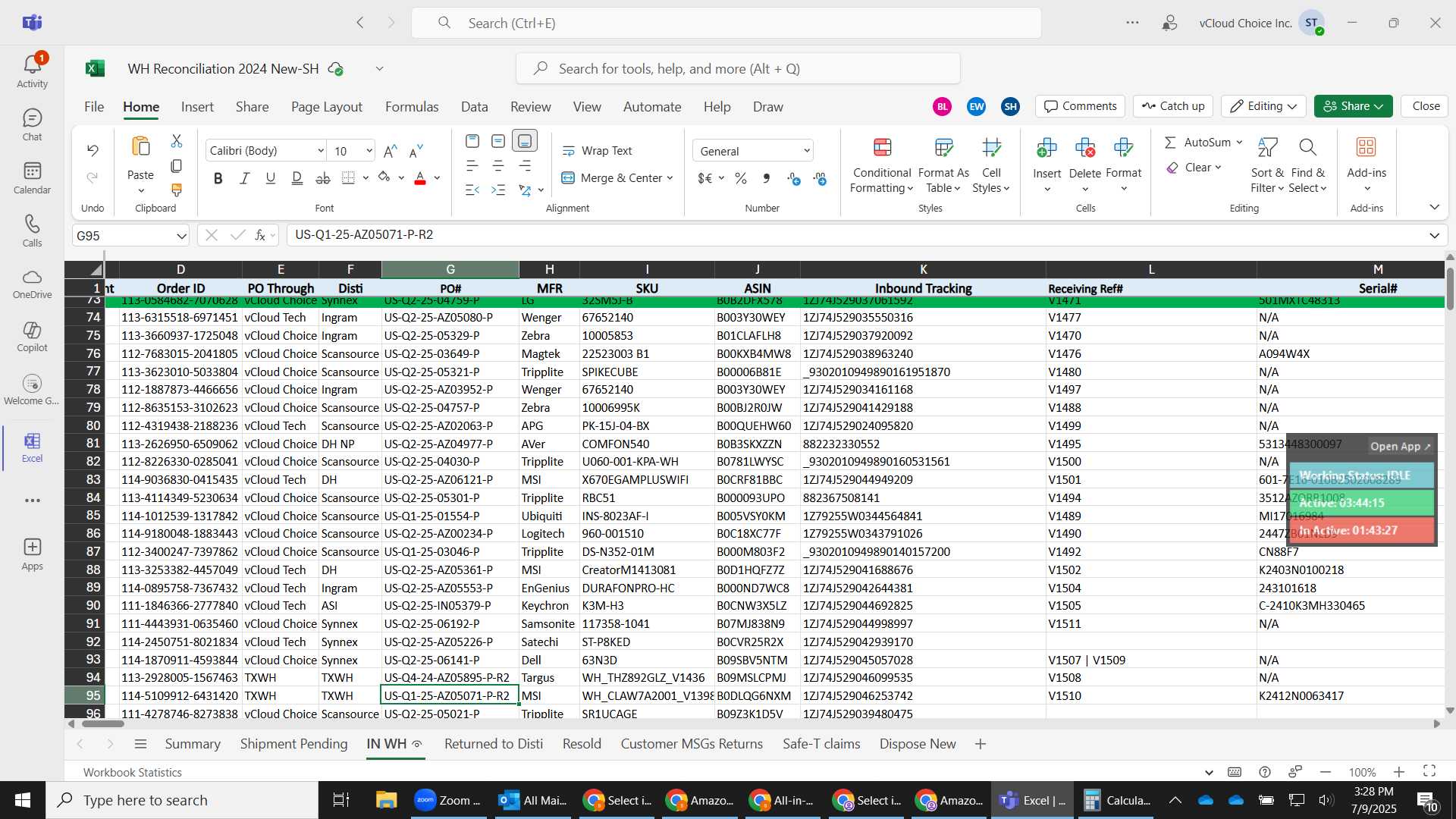Toggle Italic formatting
Viewport: 1456px width, 819px height.
(244, 178)
